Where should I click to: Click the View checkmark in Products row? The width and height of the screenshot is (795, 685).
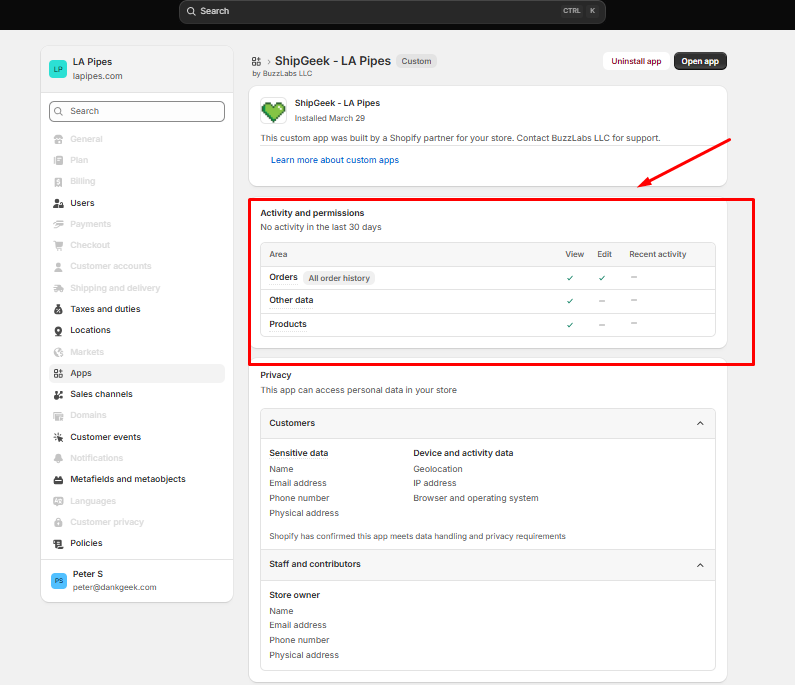[570, 325]
